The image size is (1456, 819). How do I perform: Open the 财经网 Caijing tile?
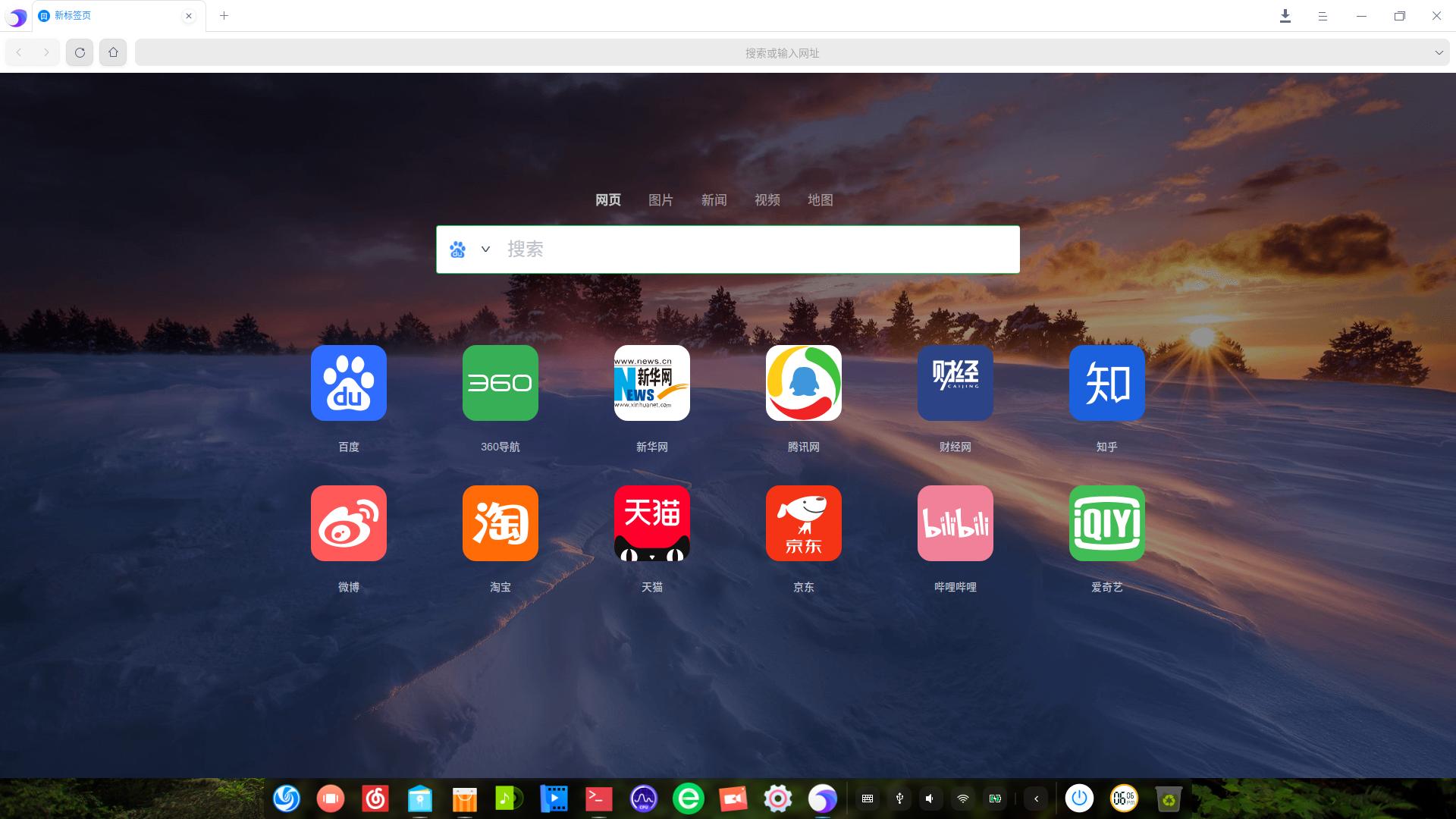coord(955,383)
